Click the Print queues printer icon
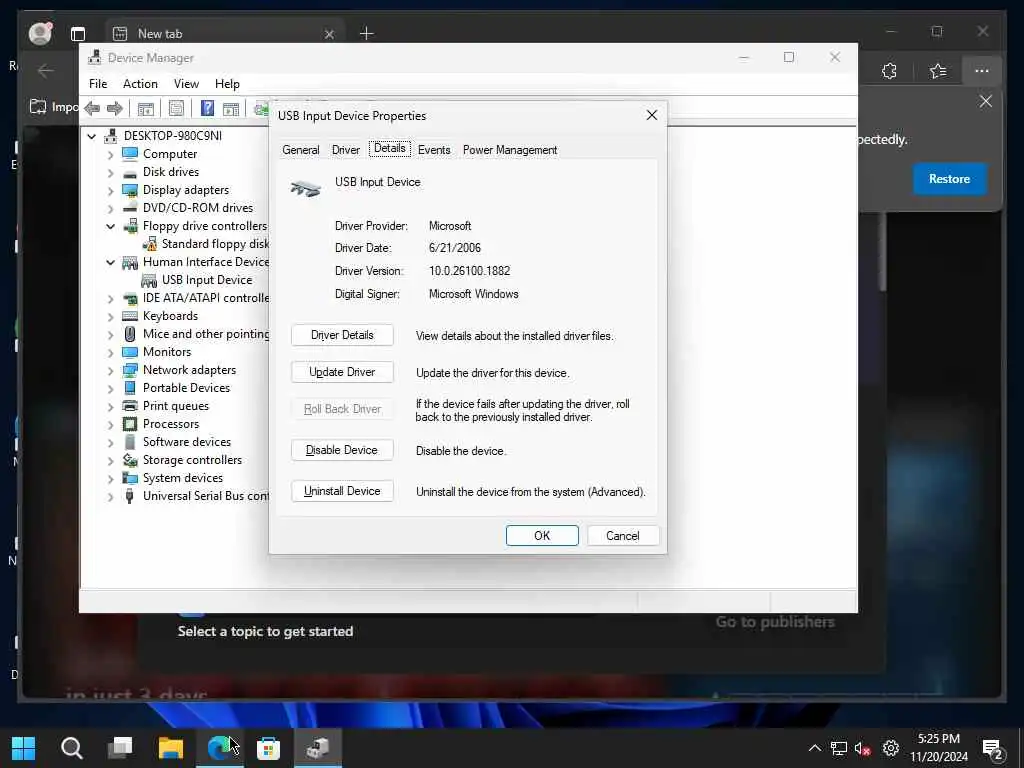The image size is (1024, 768). [130, 406]
